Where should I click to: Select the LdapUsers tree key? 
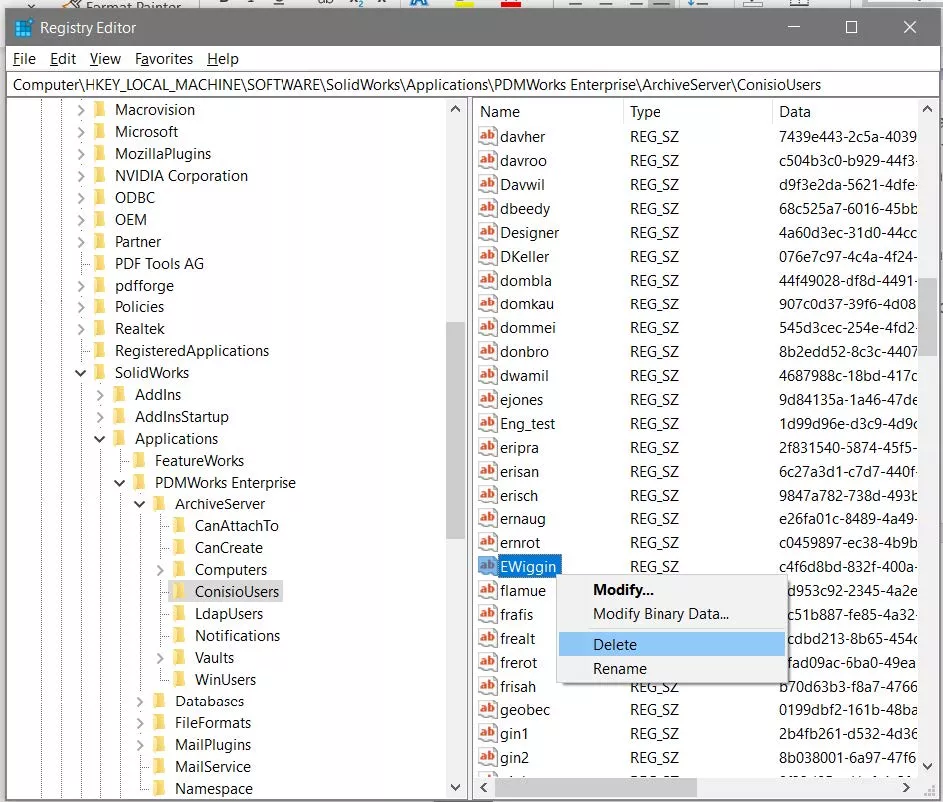pos(229,614)
